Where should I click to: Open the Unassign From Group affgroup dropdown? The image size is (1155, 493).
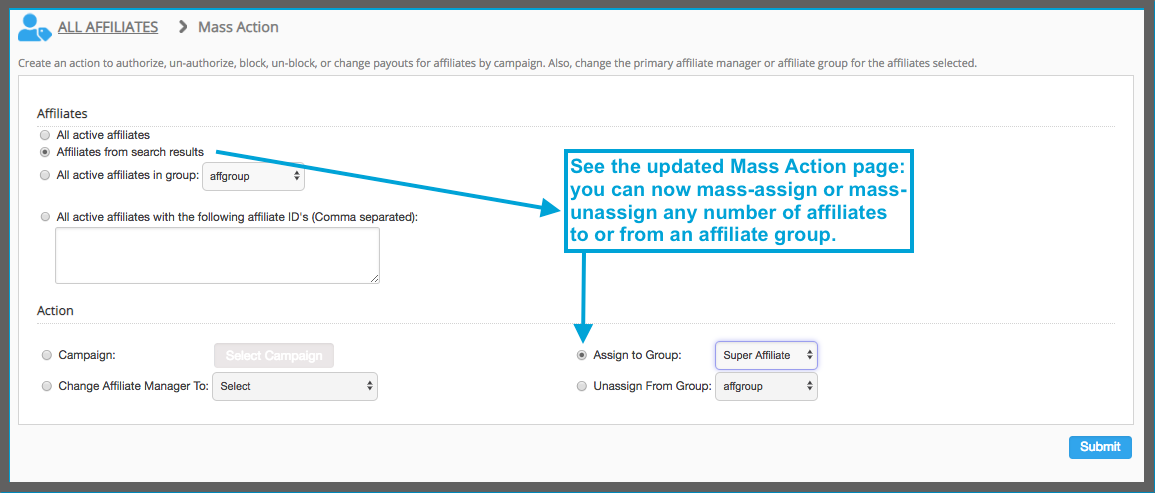pyautogui.click(x=766, y=386)
